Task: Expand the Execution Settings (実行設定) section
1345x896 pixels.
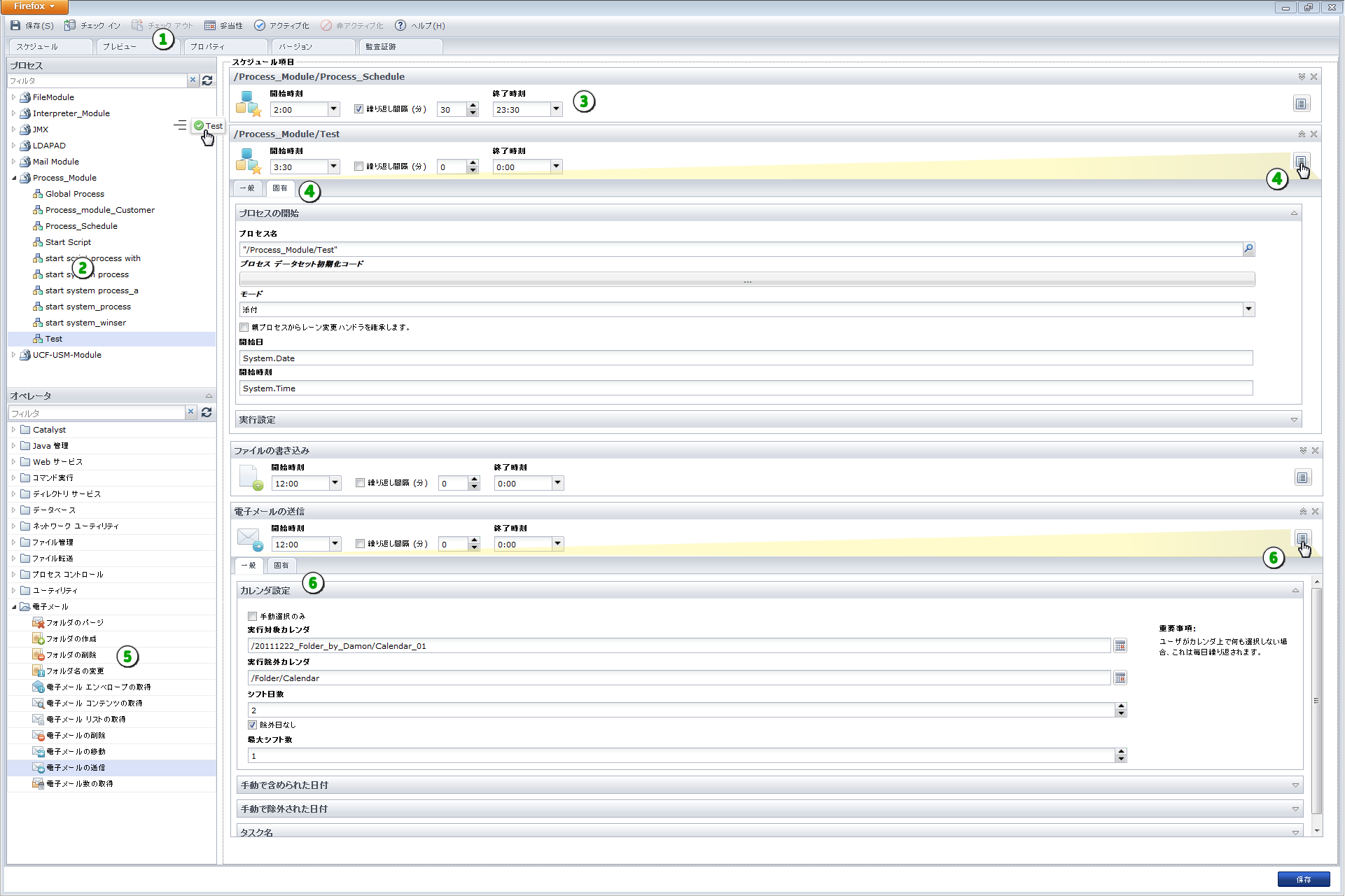Action: click(1294, 420)
